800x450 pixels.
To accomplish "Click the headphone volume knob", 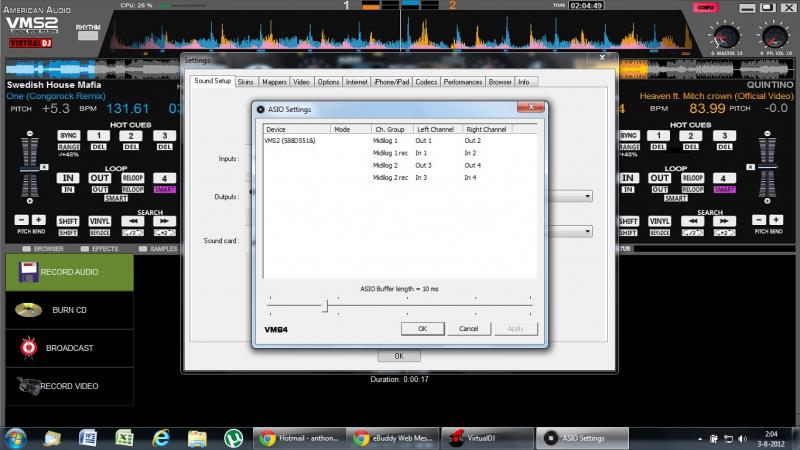I will [x=774, y=37].
